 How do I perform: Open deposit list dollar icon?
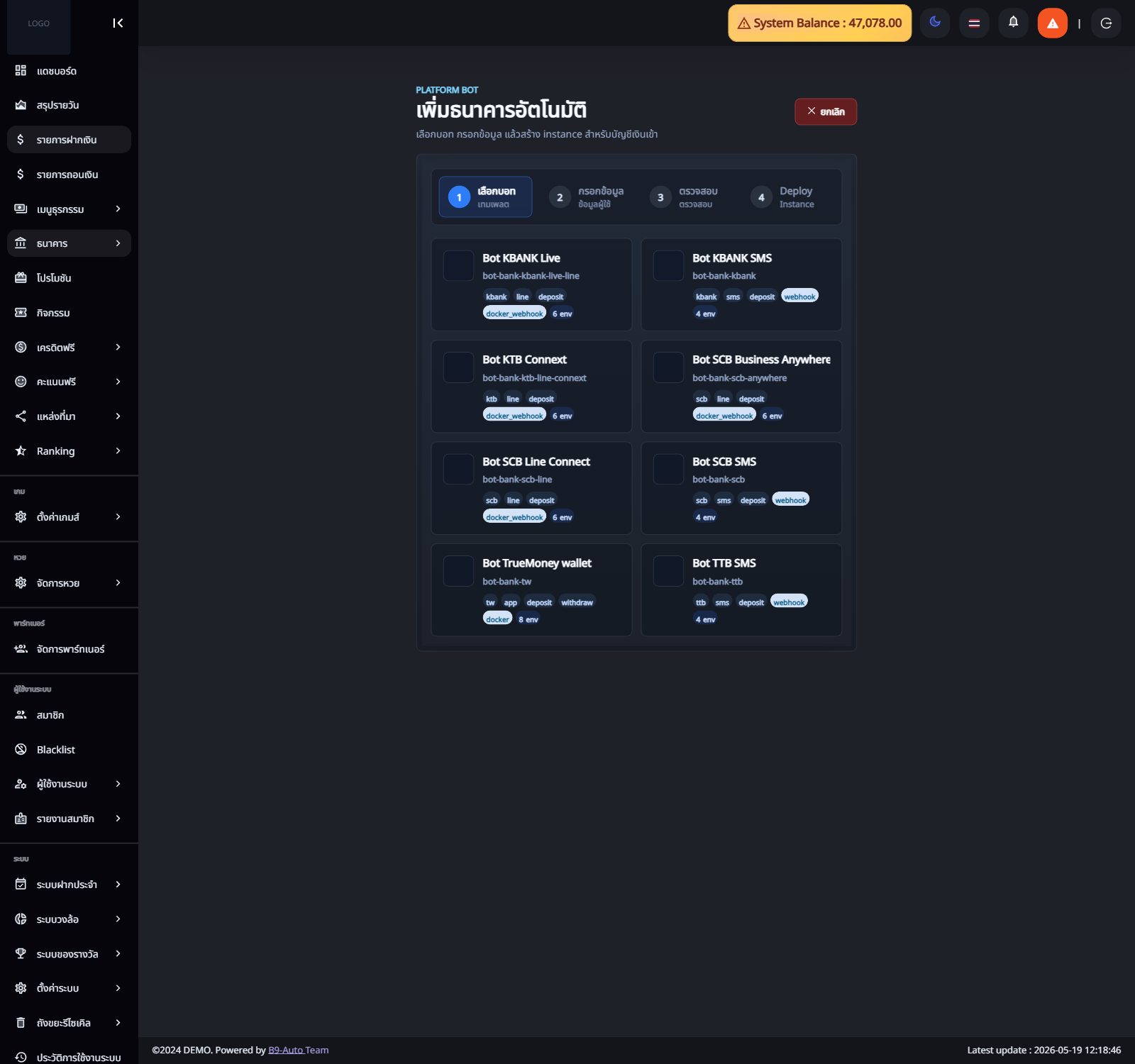[21, 140]
